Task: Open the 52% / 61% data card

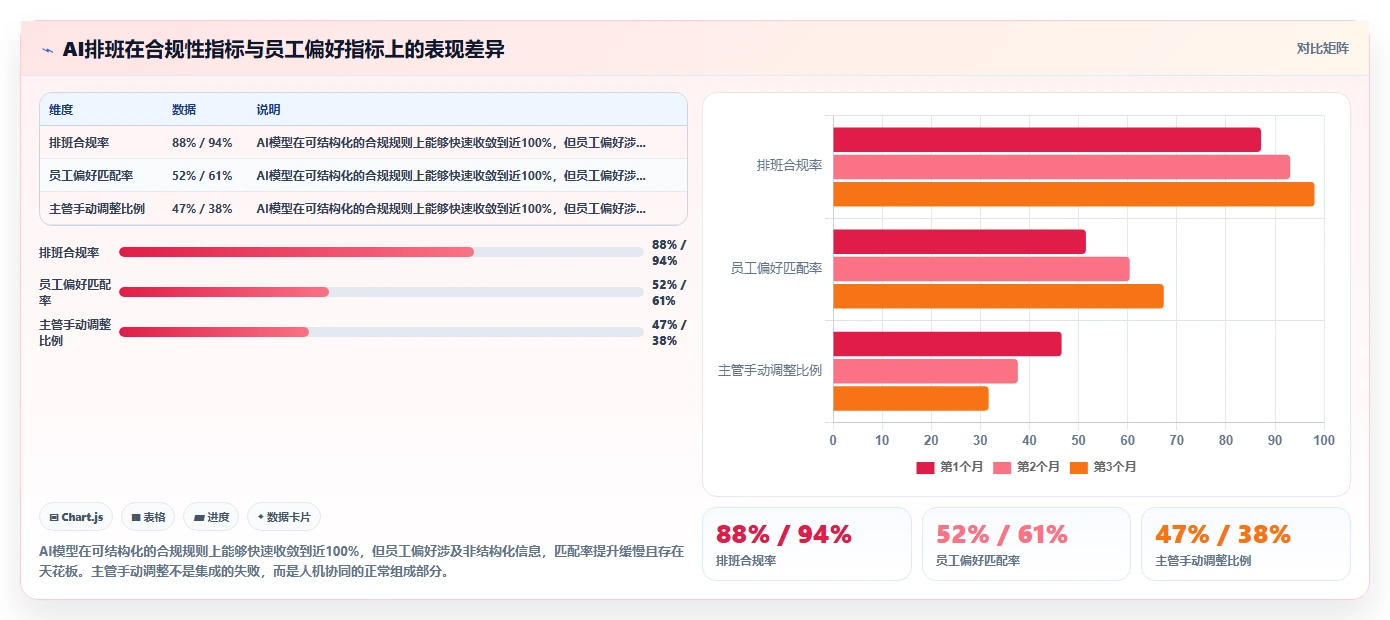Action: (1026, 544)
